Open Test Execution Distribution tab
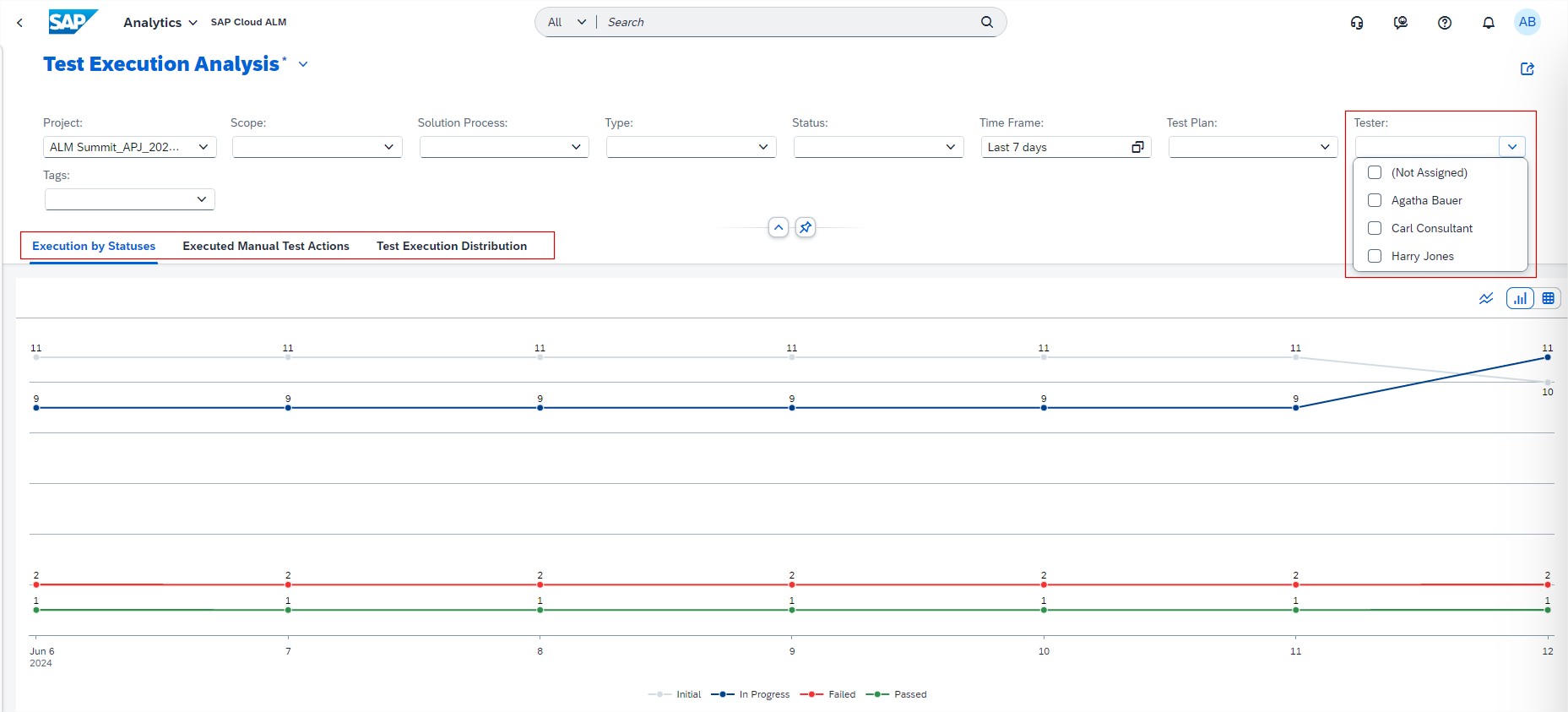The height and width of the screenshot is (712, 1568). [x=452, y=246]
